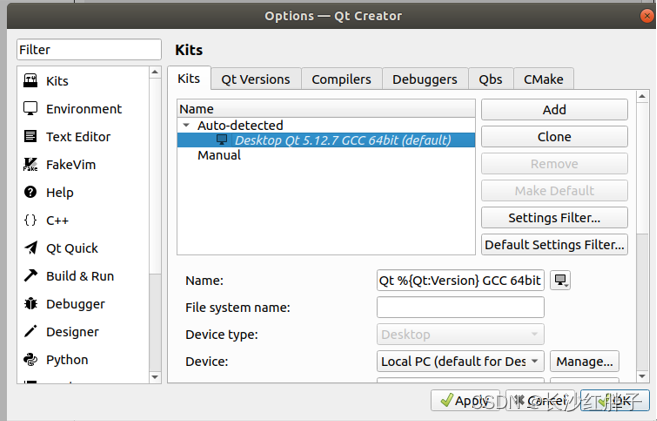Click the File system name input field
The height and width of the screenshot is (421, 657).
pyautogui.click(x=461, y=308)
